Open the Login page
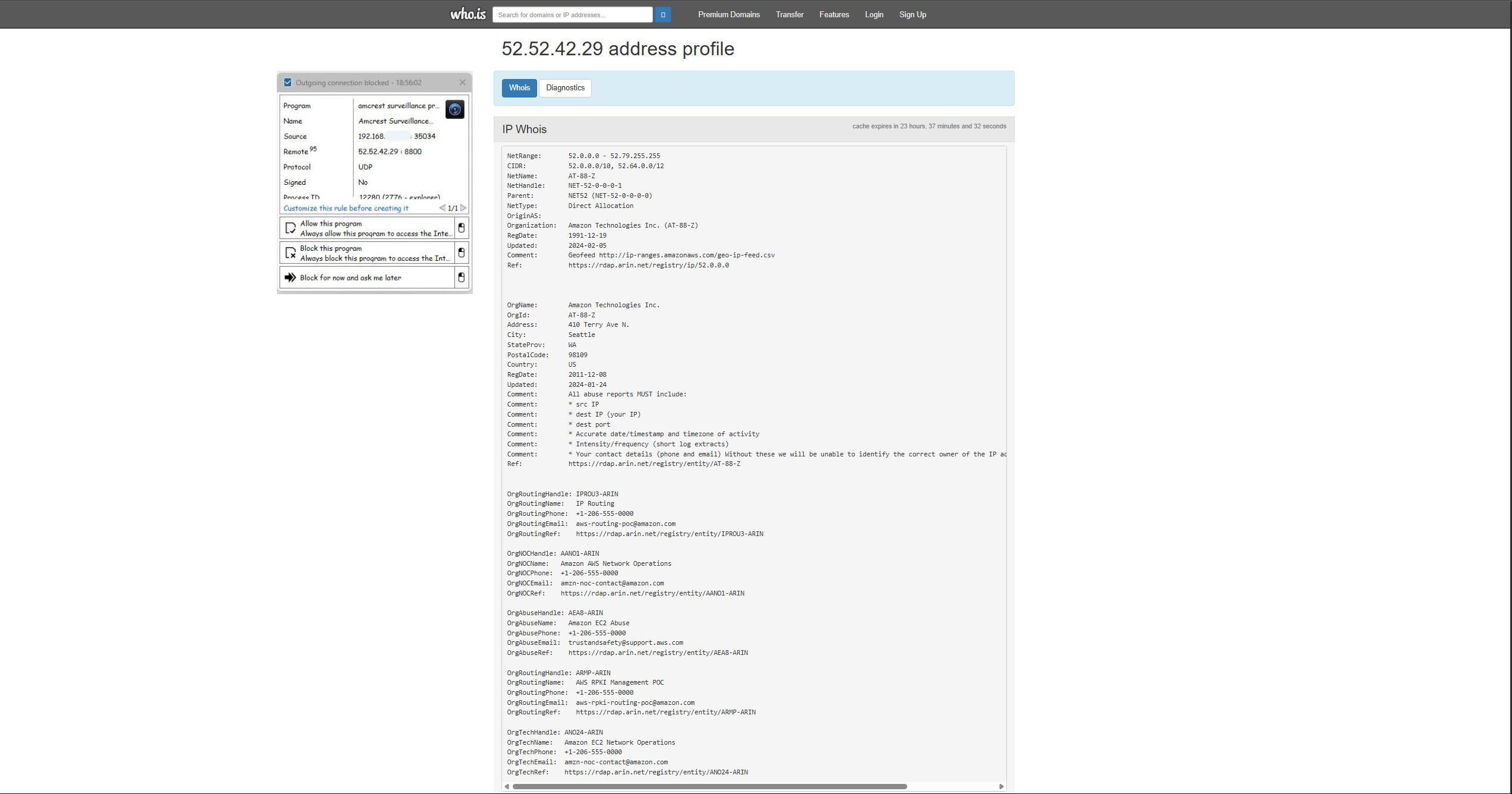1512x794 pixels. pos(873,15)
